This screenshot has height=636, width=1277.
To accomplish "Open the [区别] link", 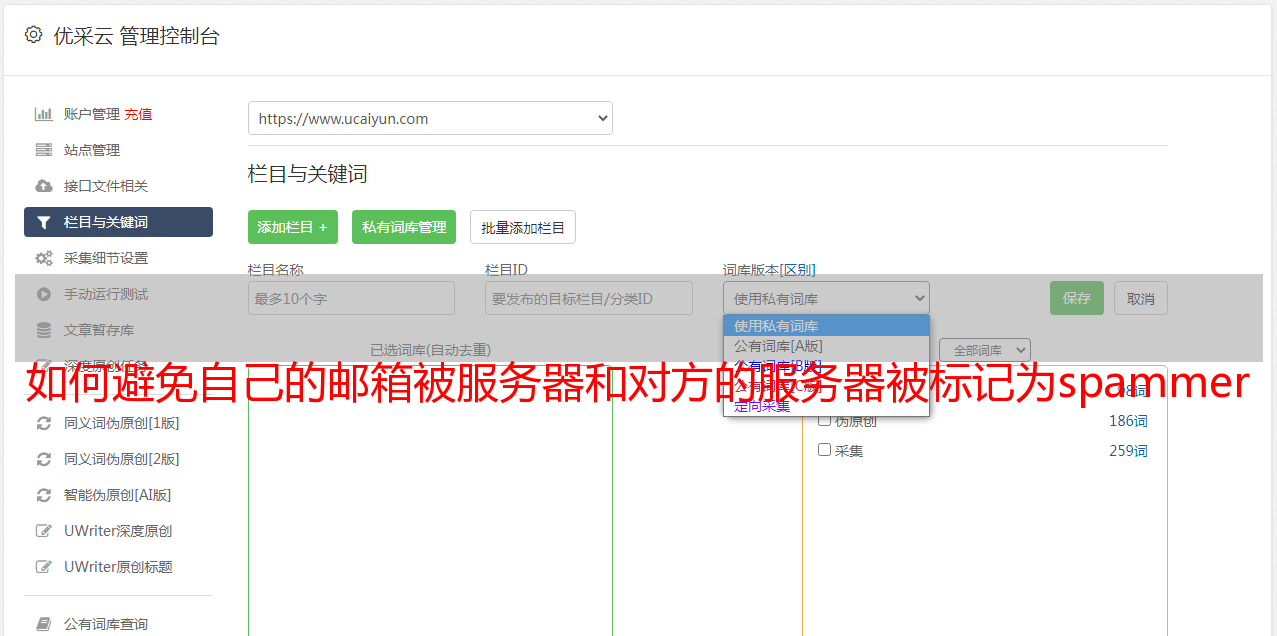I will pos(797,270).
